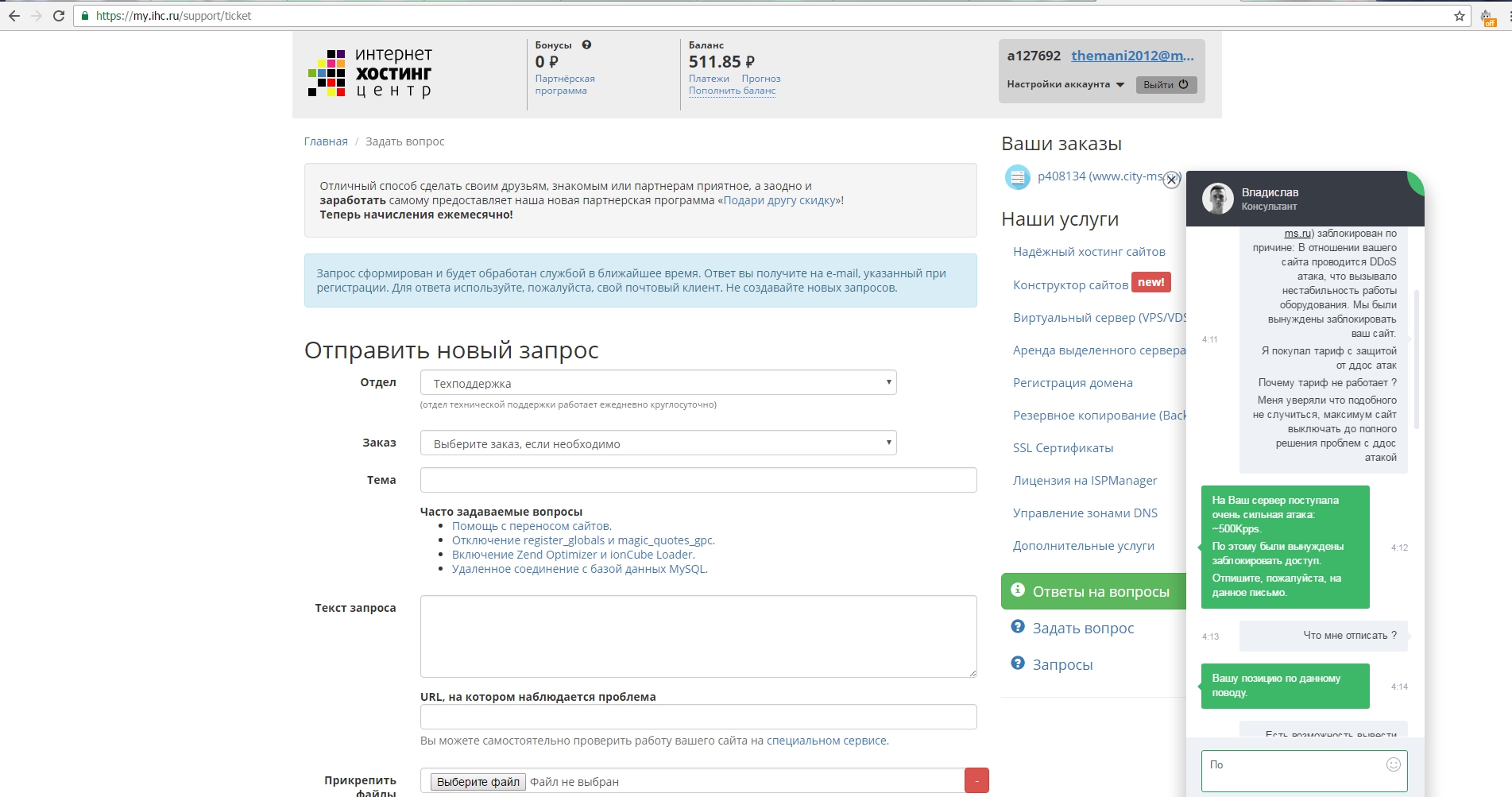The height and width of the screenshot is (797, 1512).
Task: Click the Выйти logout button
Action: point(1166,85)
